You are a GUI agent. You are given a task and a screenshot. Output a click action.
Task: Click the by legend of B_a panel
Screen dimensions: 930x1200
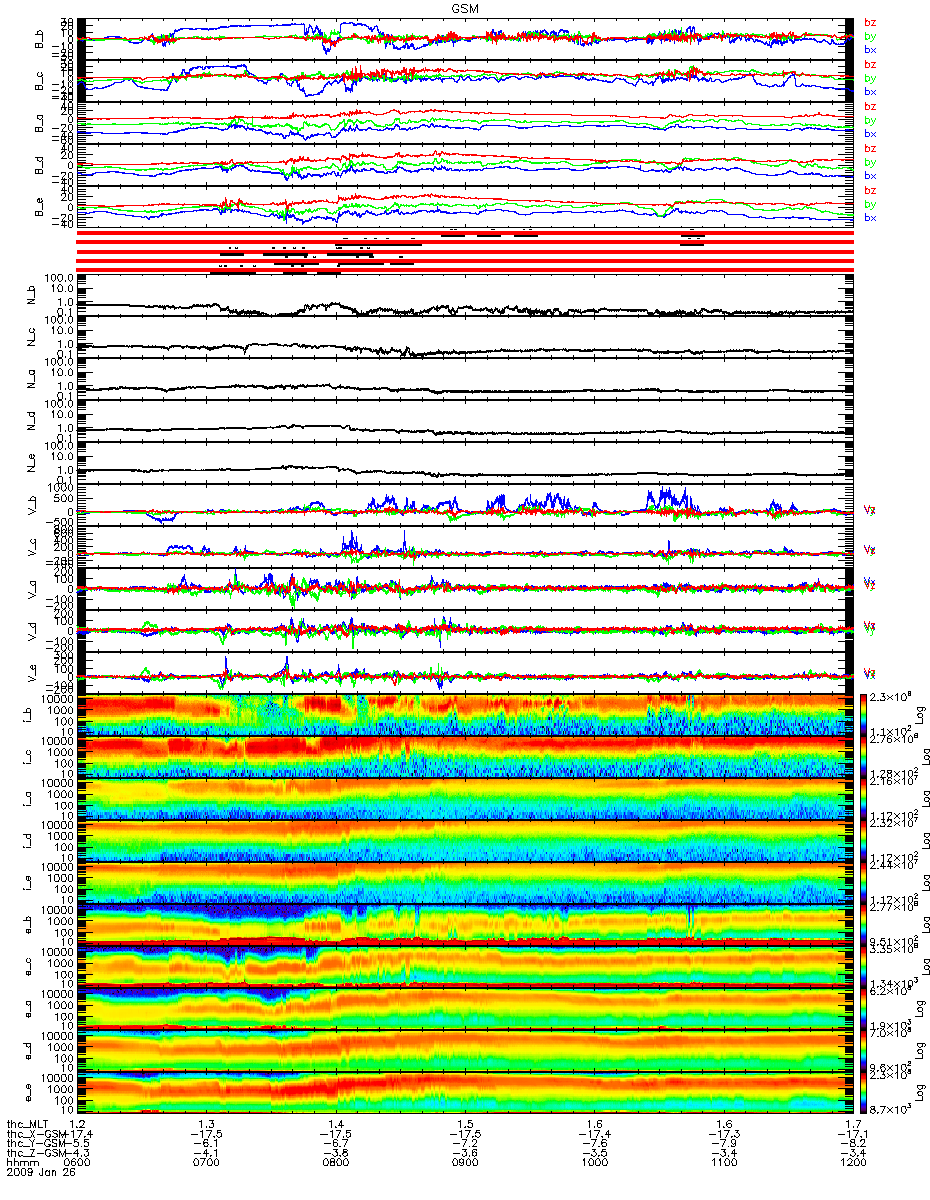[870, 120]
